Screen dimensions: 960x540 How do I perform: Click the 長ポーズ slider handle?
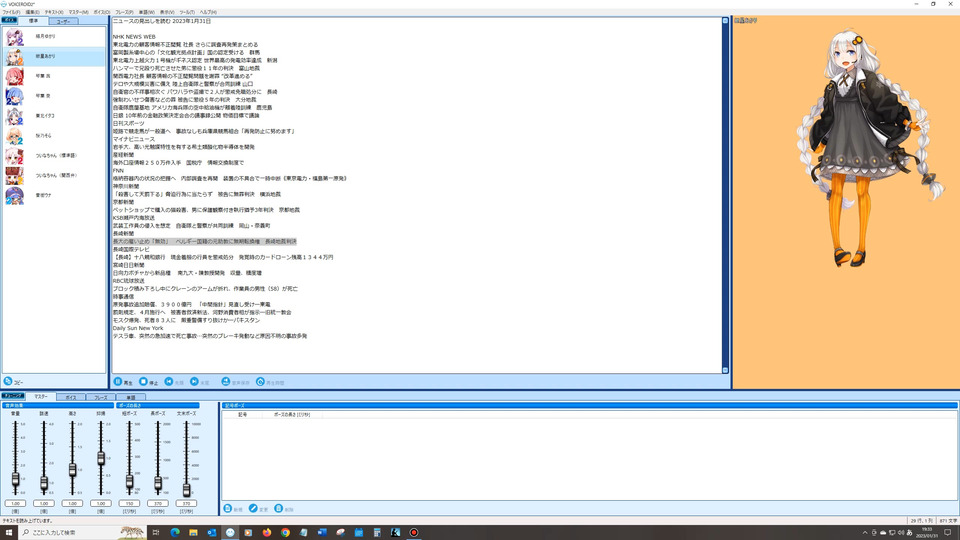pos(158,484)
